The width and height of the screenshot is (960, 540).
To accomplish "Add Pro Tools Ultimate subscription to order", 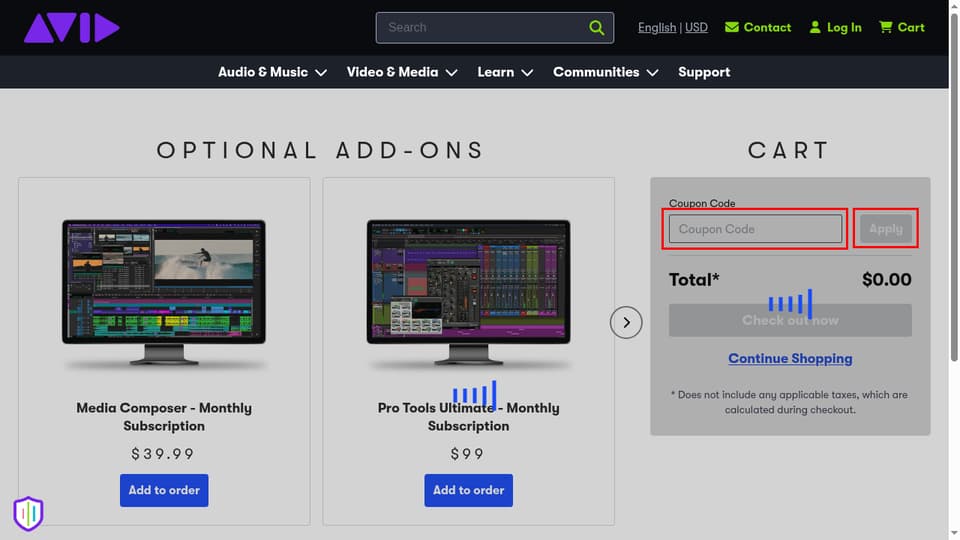I will pos(468,490).
